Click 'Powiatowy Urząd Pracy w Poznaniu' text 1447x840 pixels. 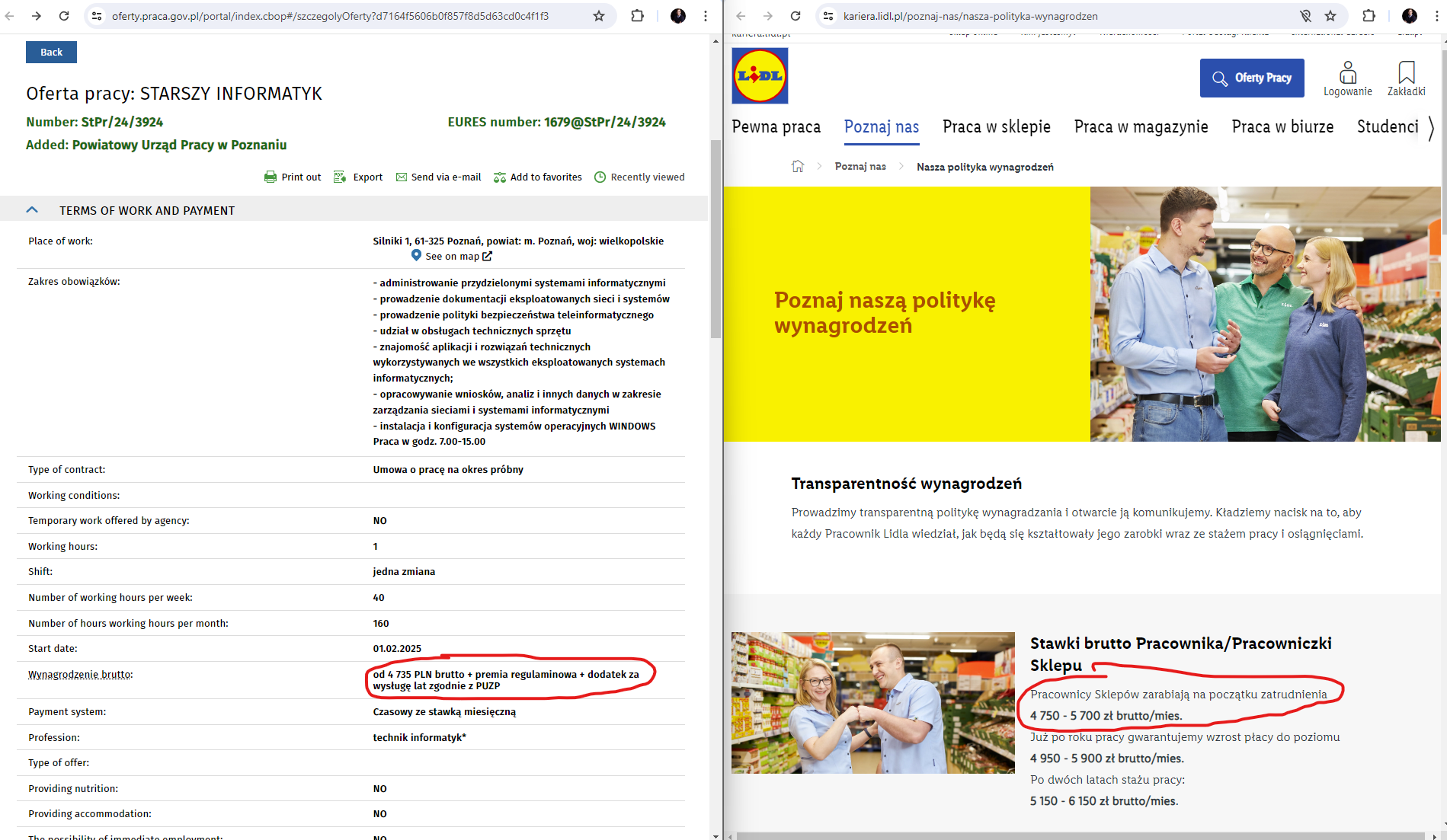180,145
